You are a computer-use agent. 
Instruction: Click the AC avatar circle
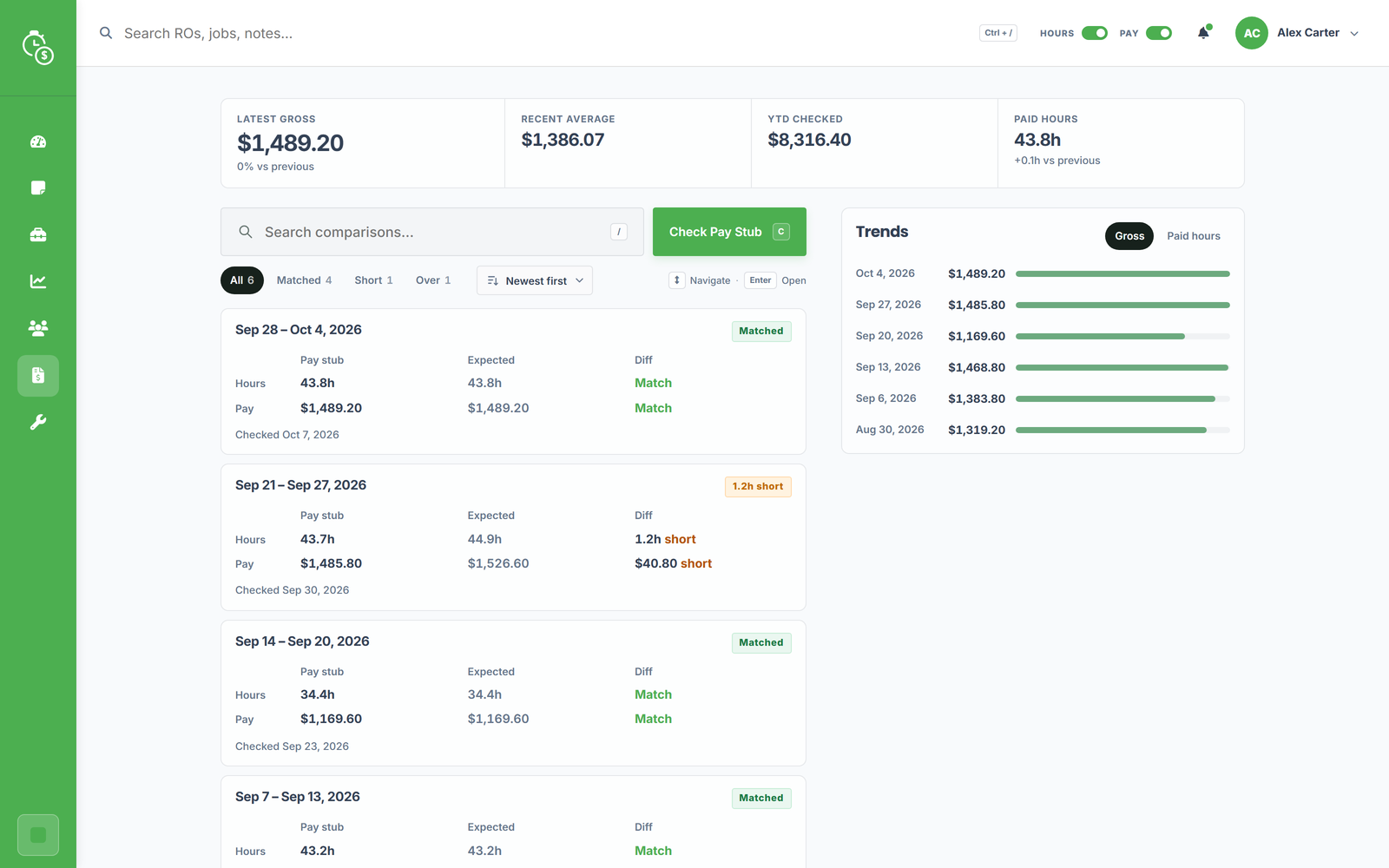[x=1252, y=33]
